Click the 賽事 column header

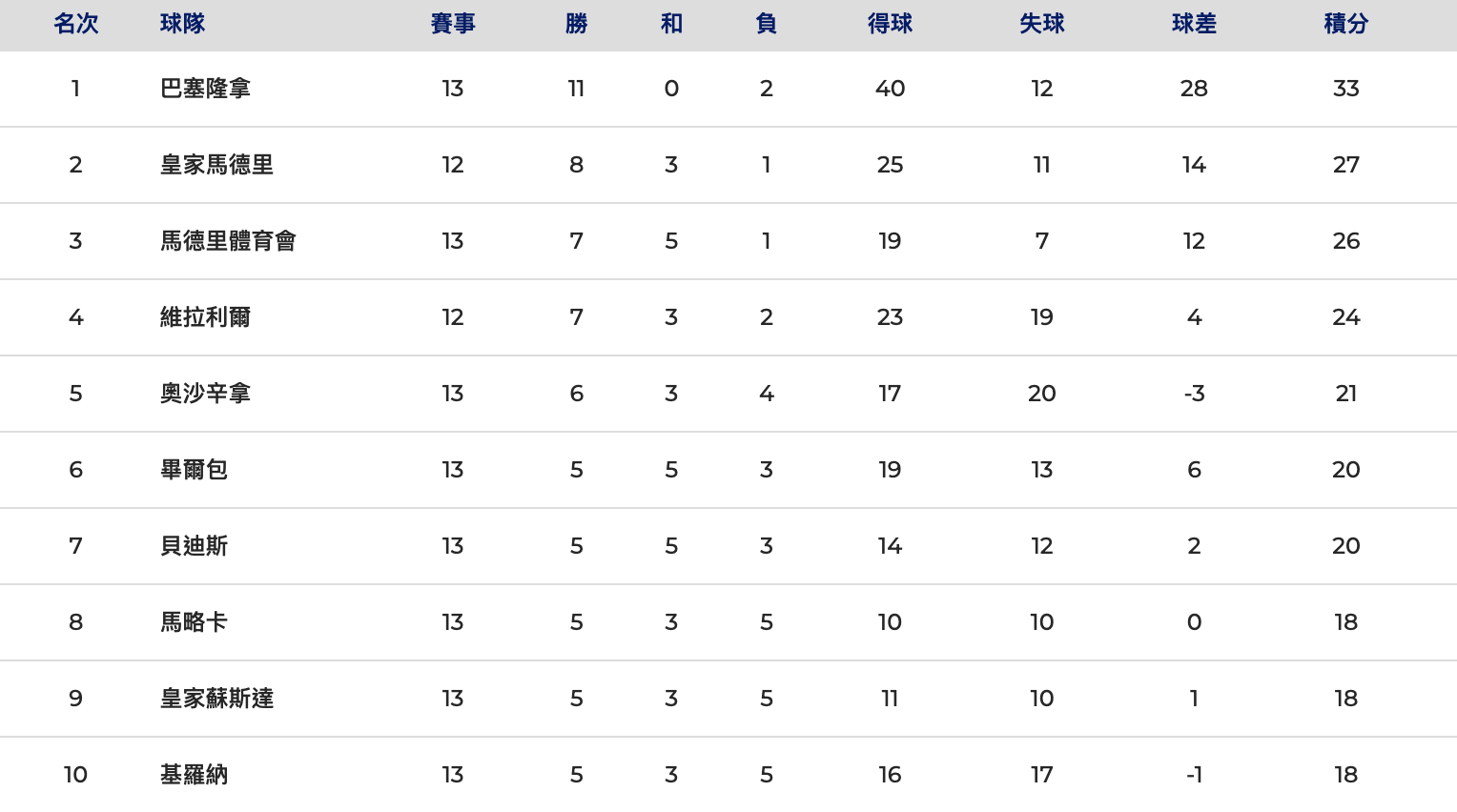point(453,24)
